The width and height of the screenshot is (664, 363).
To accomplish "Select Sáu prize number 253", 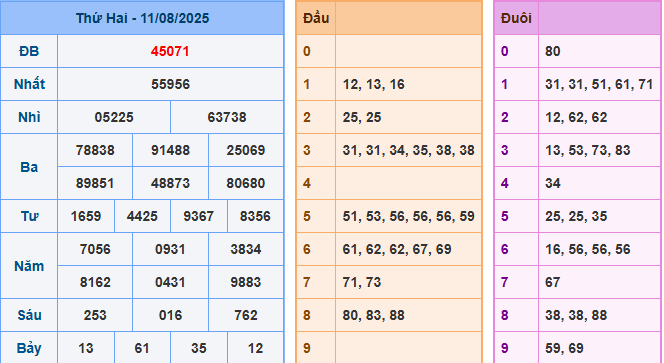I will 95,316.
